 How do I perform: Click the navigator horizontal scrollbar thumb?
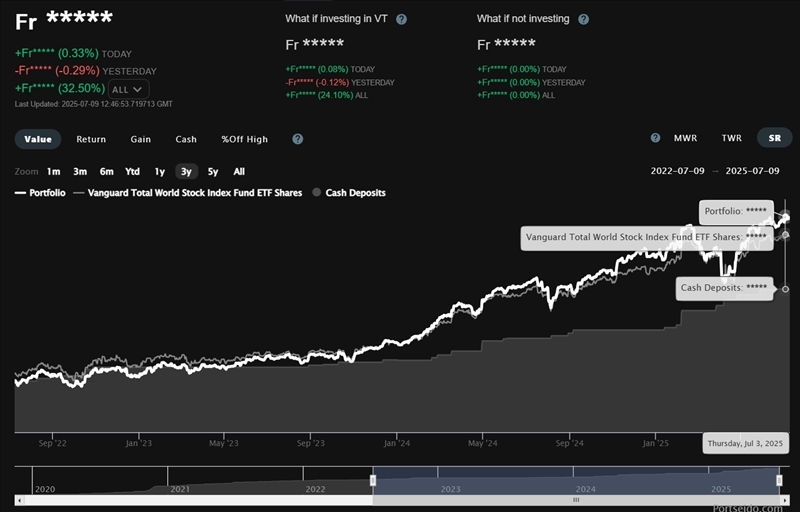pyautogui.click(x=575, y=499)
